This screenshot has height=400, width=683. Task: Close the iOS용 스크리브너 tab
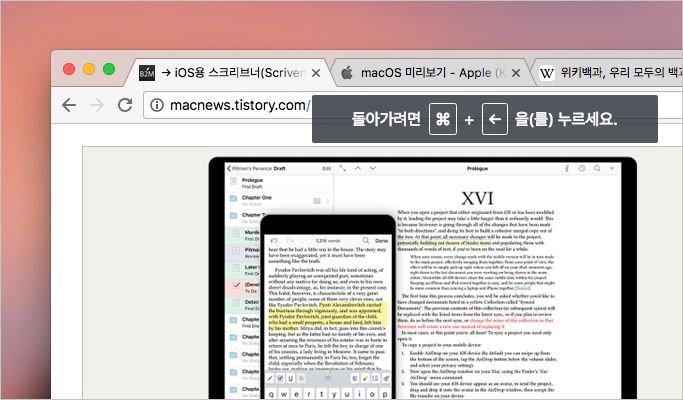tap(316, 73)
